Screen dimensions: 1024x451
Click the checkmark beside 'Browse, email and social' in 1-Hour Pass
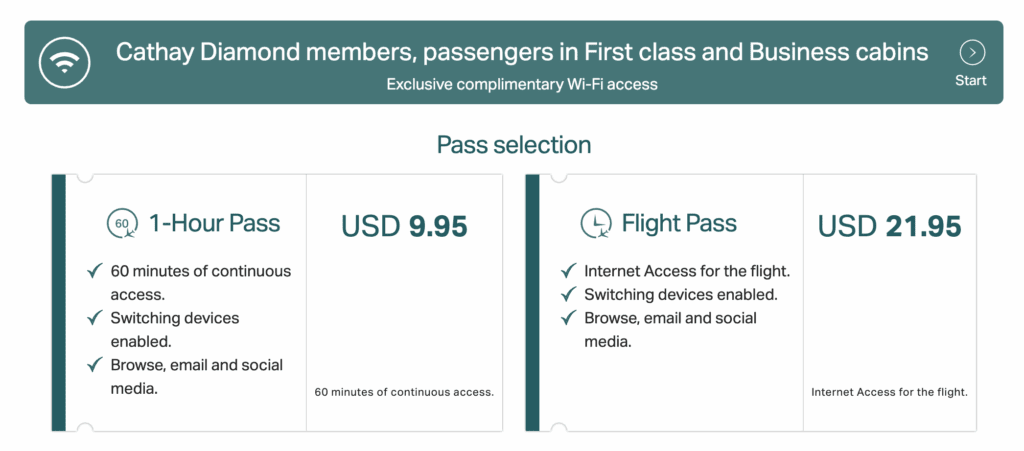point(96,364)
